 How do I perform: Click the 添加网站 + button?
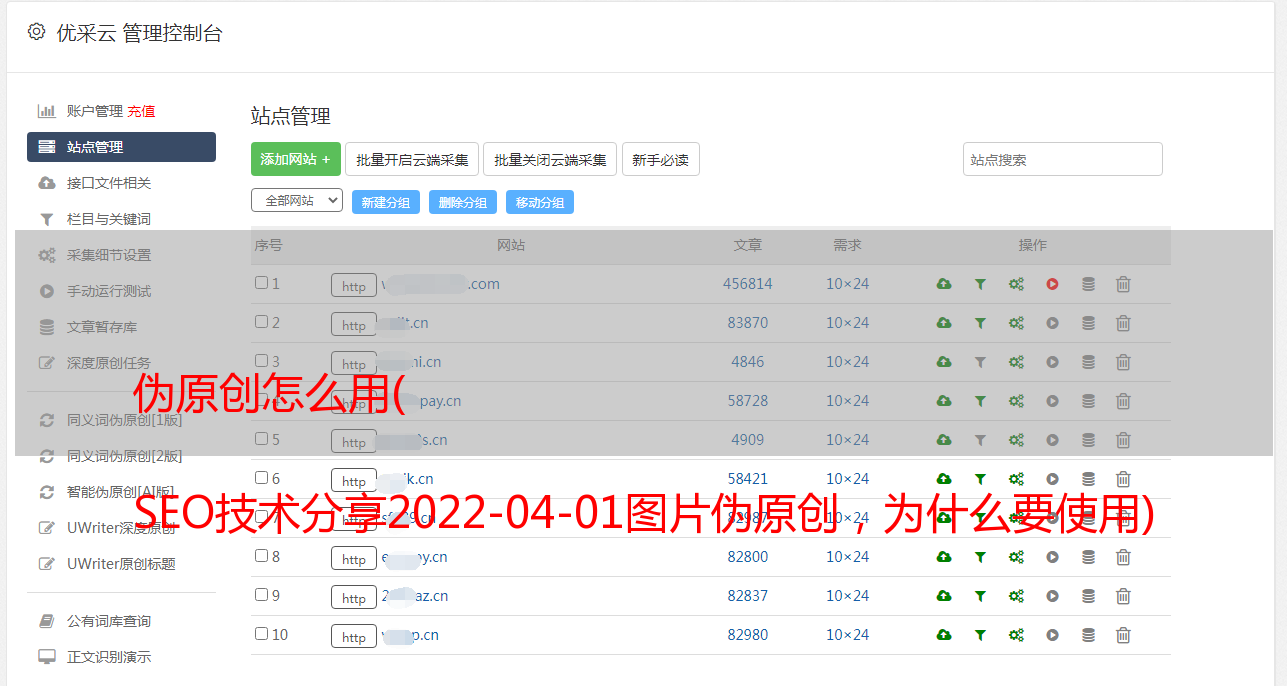click(x=296, y=159)
